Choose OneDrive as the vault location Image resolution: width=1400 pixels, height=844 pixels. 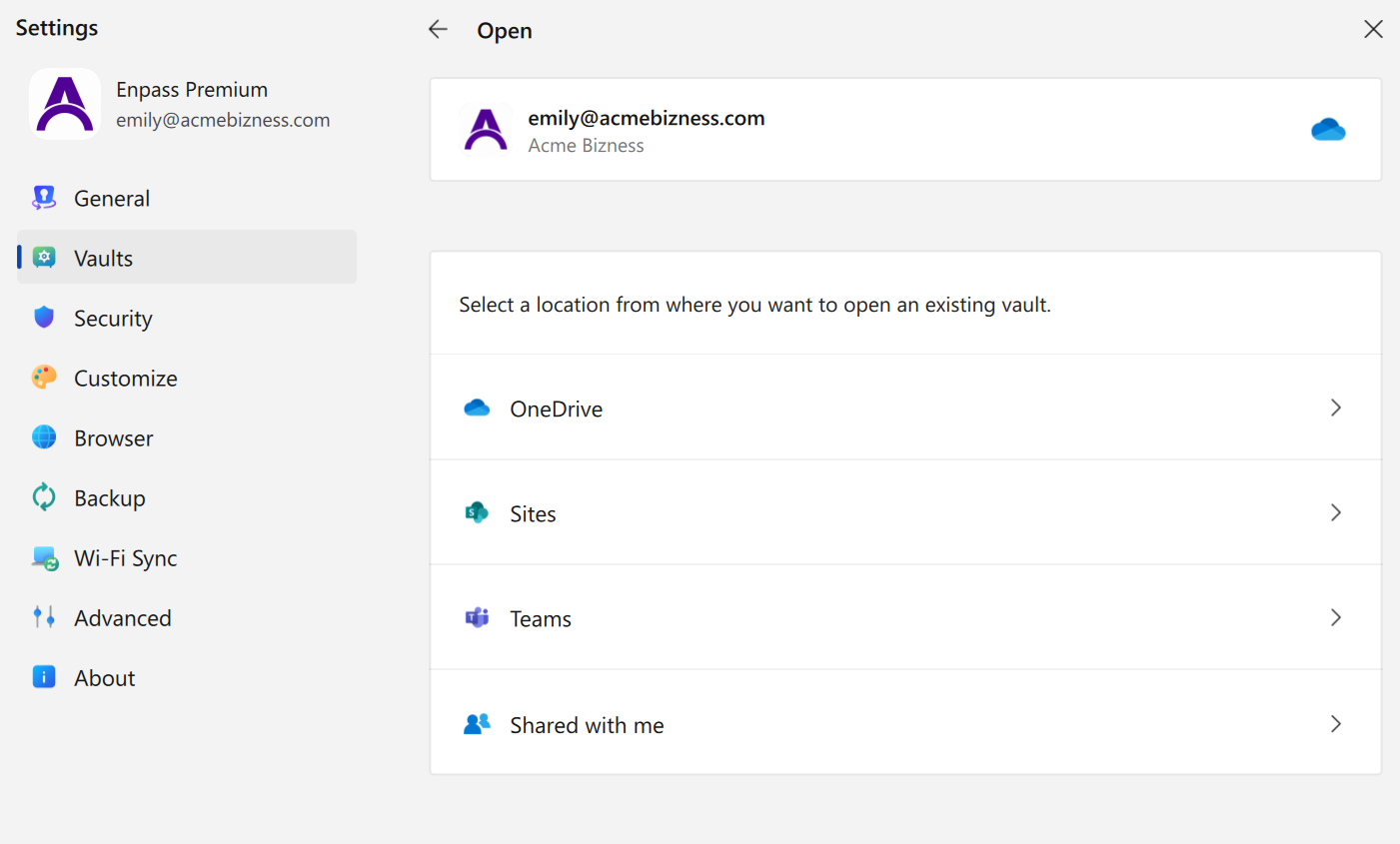pos(905,408)
